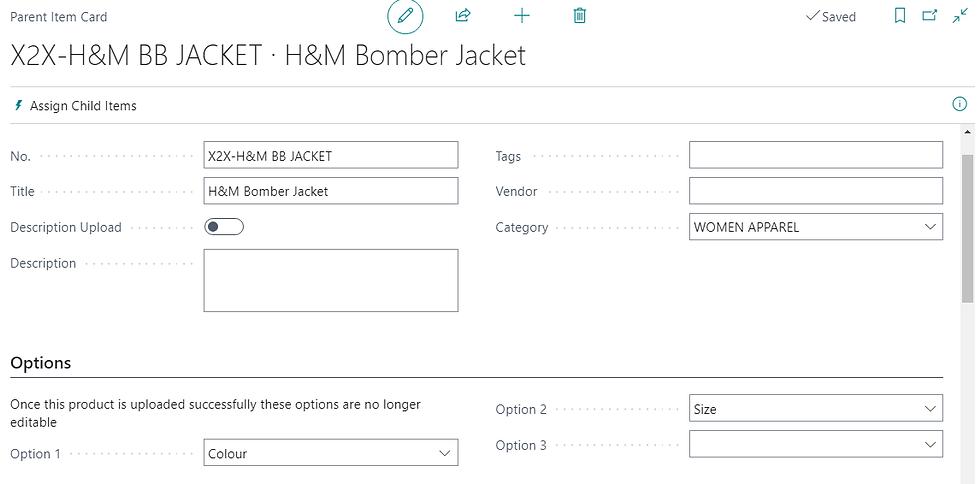
Task: Click the vertical scrollbar thumb
Action: [x=968, y=228]
